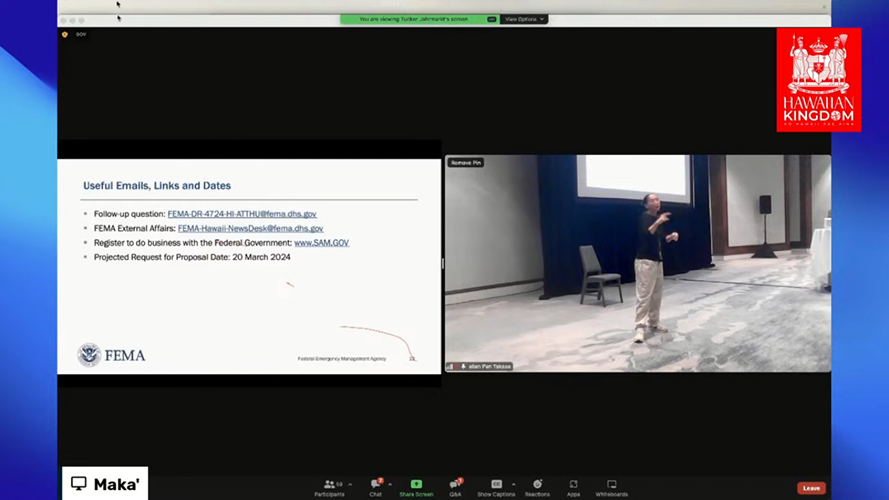889x500 pixels.
Task: Click the encryption shield icon
Action: point(66,34)
